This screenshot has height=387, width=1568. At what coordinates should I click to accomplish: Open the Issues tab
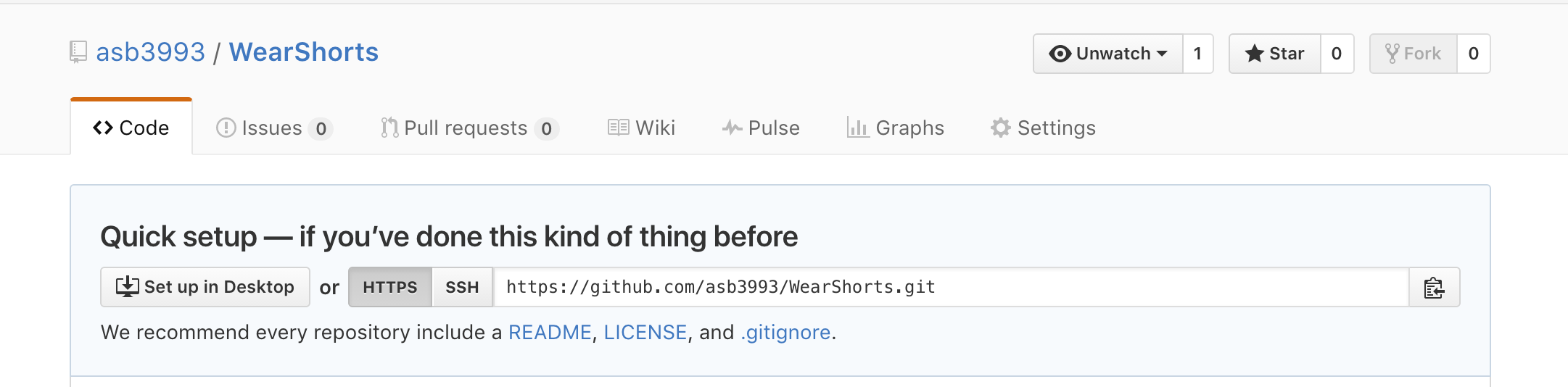(274, 128)
